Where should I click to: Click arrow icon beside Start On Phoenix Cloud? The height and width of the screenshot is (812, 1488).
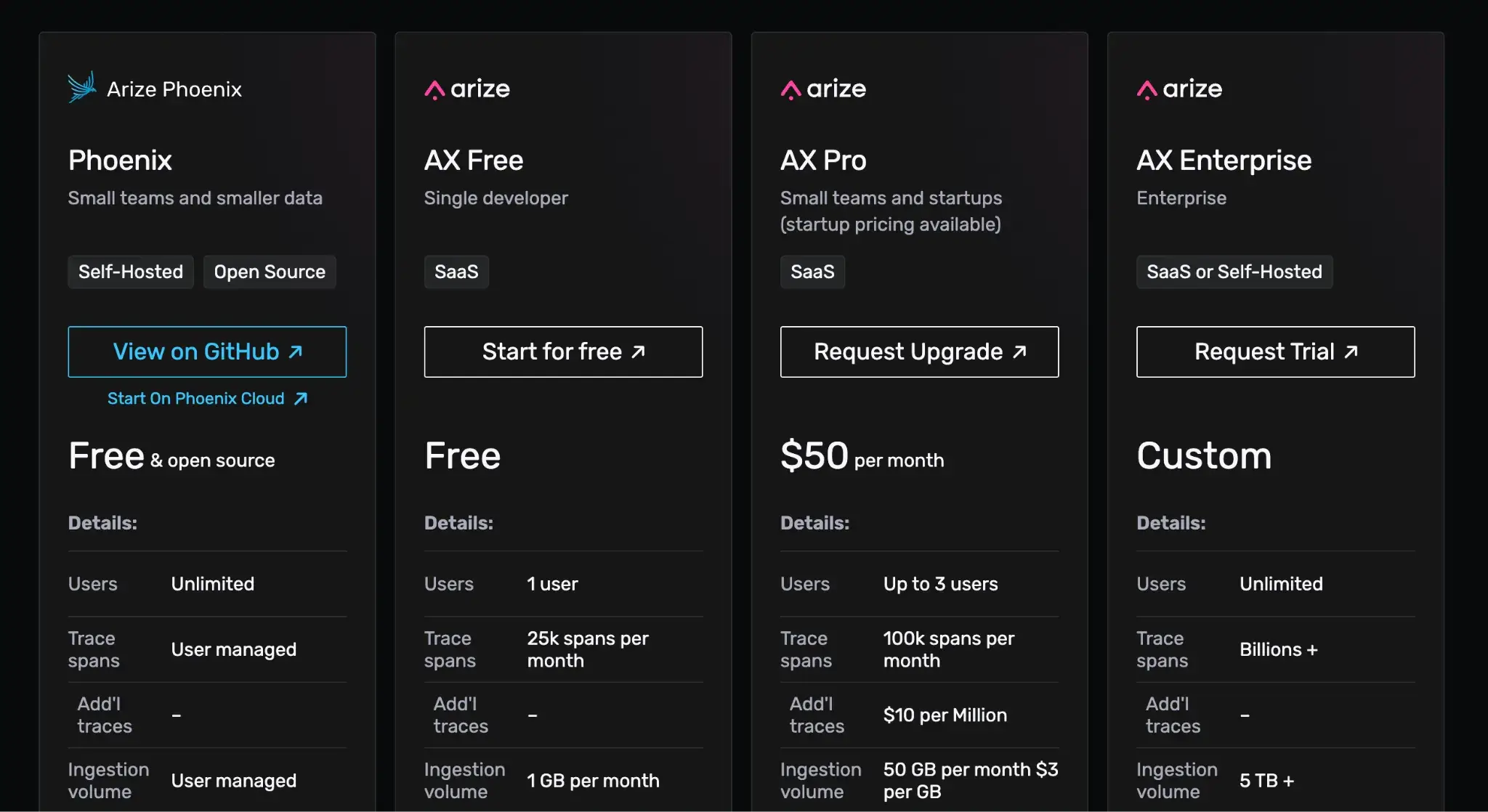[x=301, y=398]
